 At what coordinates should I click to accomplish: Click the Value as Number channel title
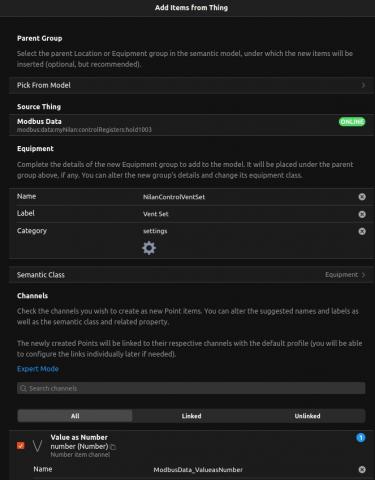(79, 437)
